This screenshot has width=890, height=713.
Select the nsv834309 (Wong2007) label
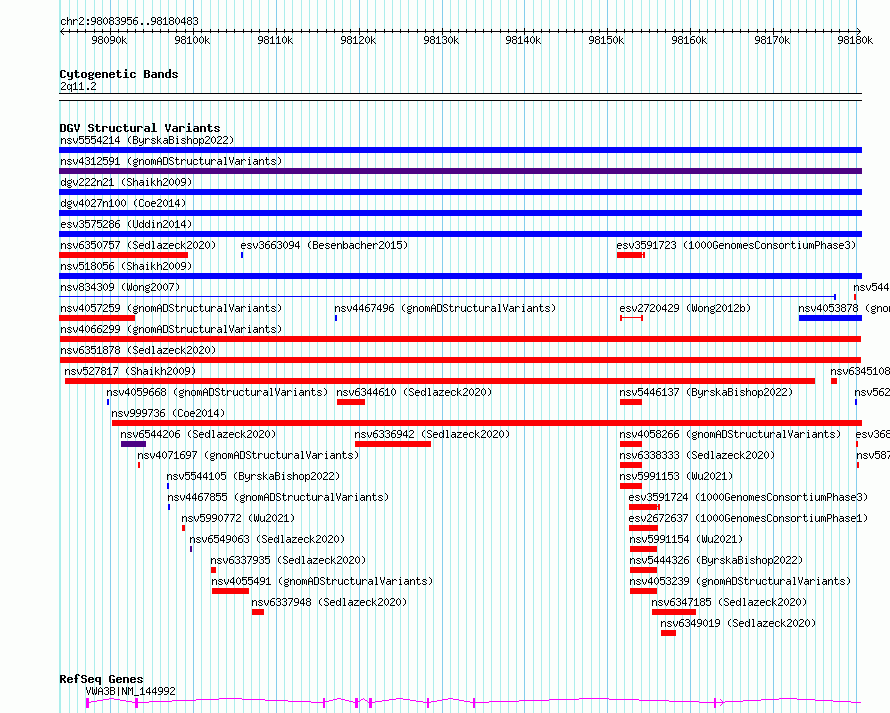(x=120, y=287)
